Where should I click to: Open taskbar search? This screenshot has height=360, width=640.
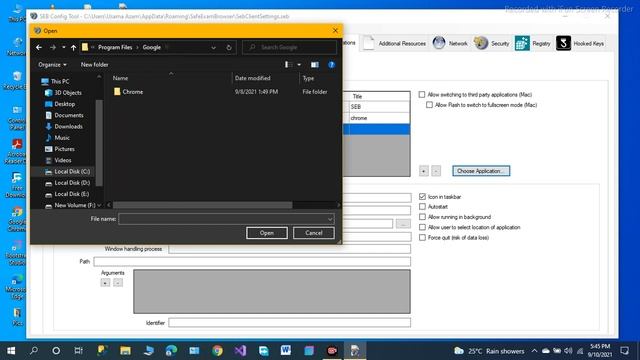click(34, 351)
